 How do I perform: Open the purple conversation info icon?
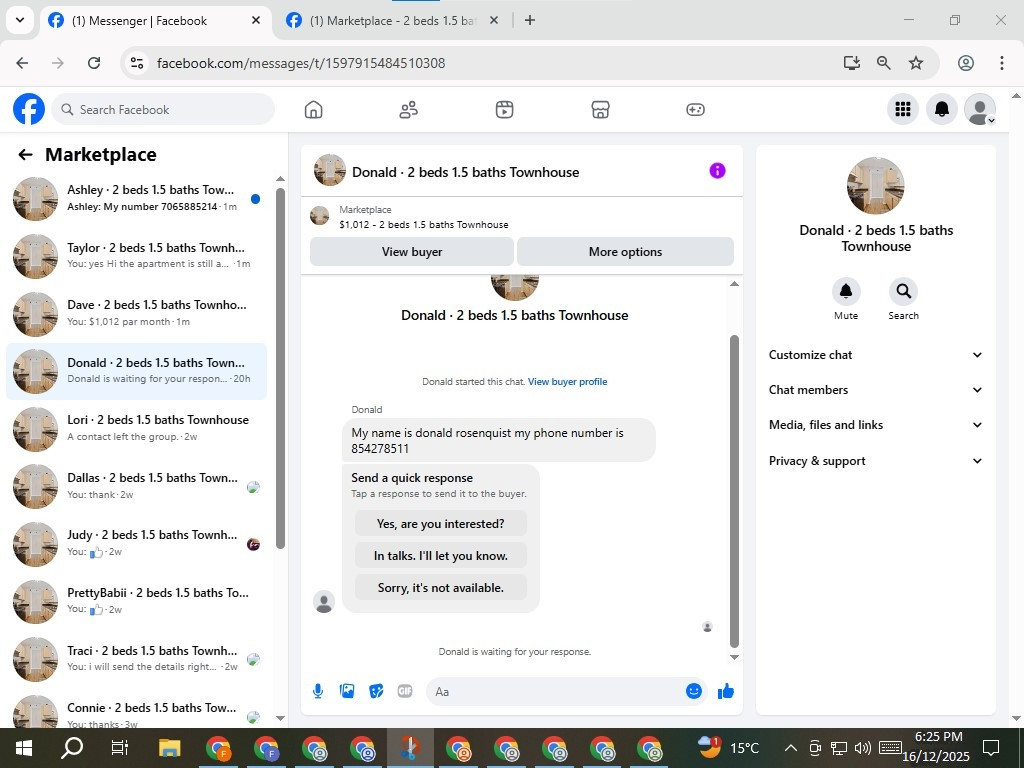717,171
